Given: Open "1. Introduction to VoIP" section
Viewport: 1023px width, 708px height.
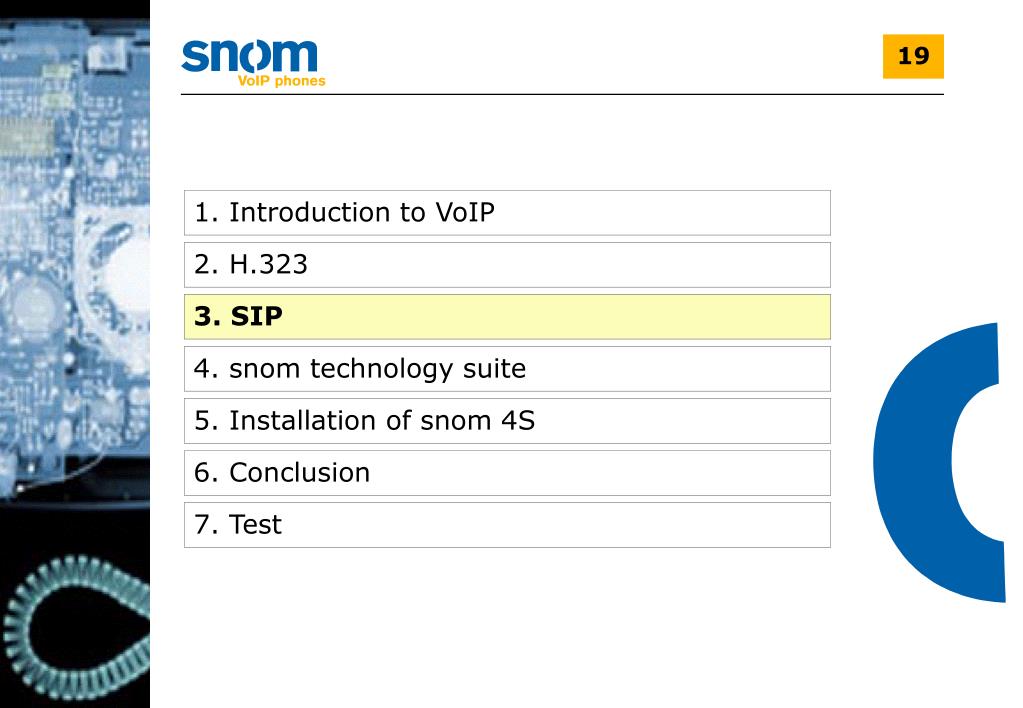Looking at the screenshot, I should pos(507,213).
